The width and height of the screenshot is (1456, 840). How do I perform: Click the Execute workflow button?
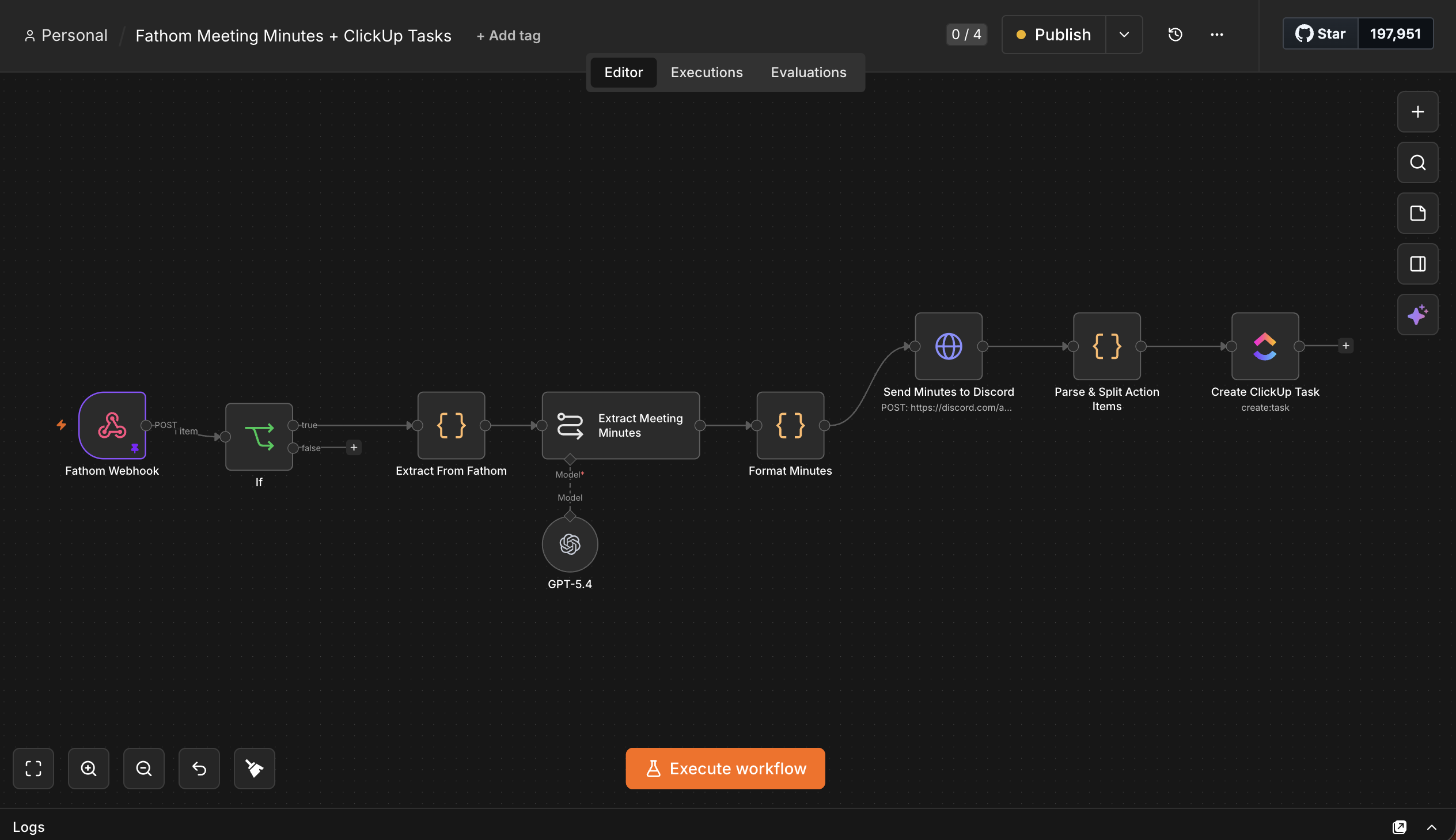[725, 769]
